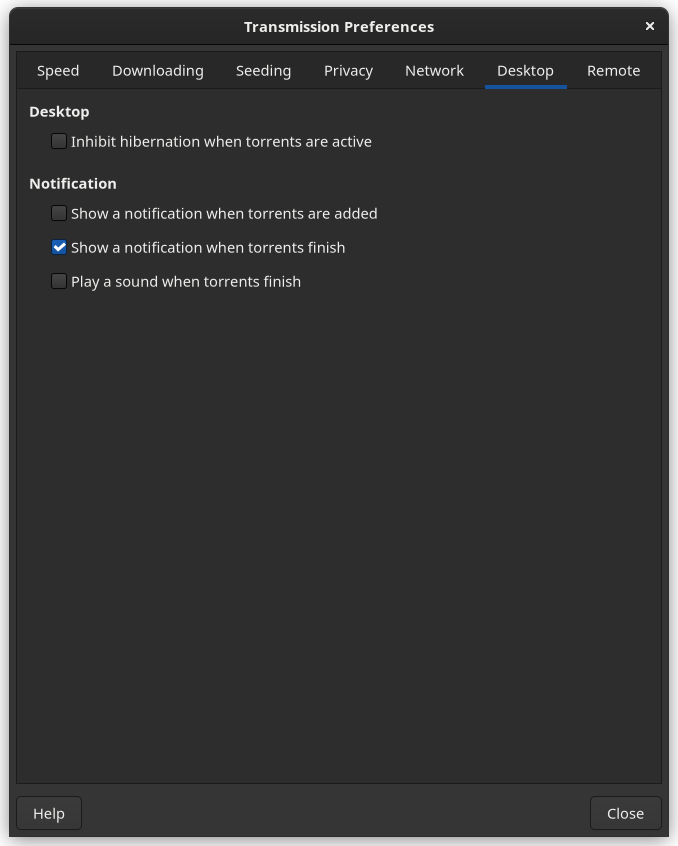The image size is (678, 846).
Task: Click the Close button
Action: (625, 813)
